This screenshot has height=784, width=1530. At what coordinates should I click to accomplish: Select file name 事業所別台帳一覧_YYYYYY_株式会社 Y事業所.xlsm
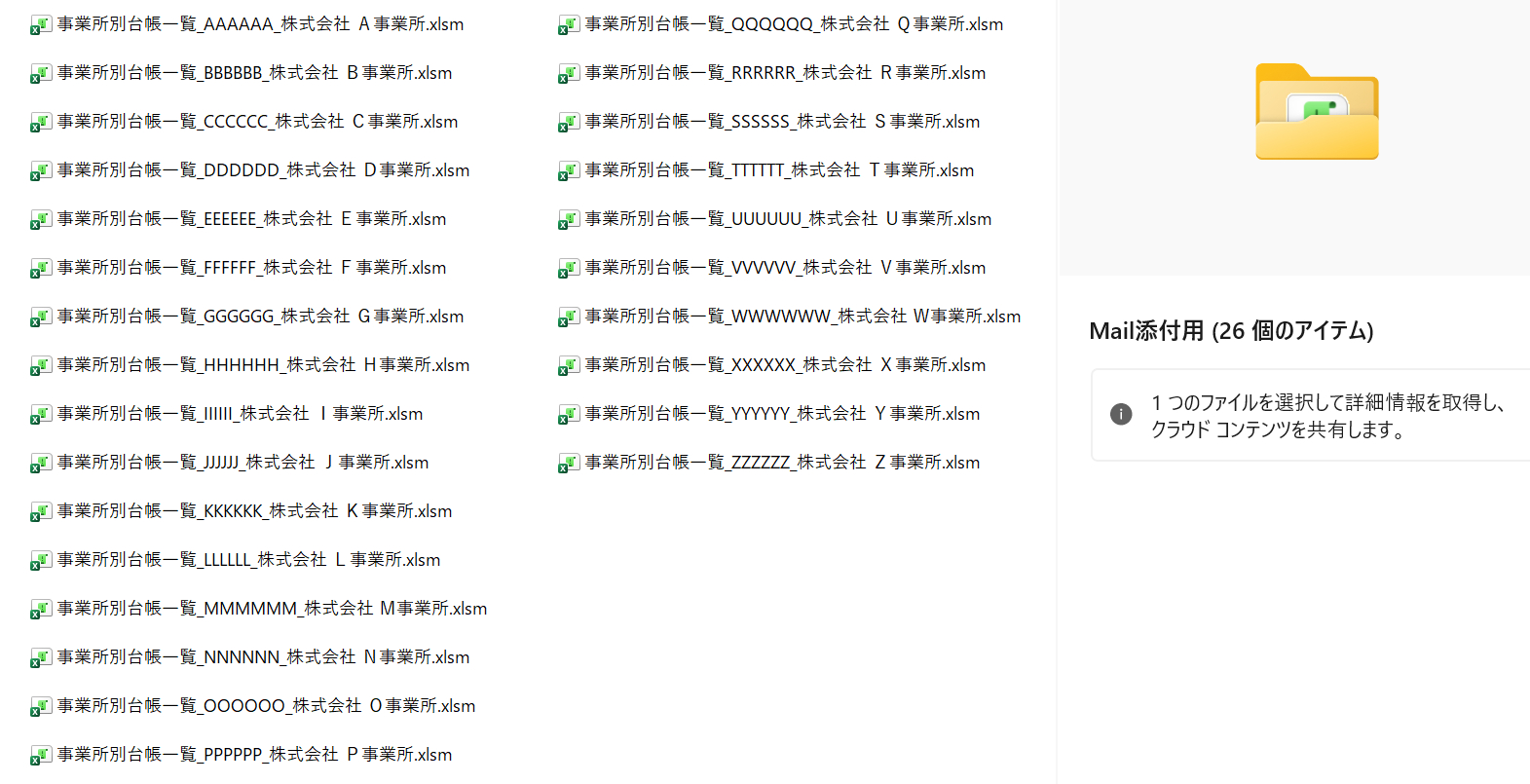point(782,414)
